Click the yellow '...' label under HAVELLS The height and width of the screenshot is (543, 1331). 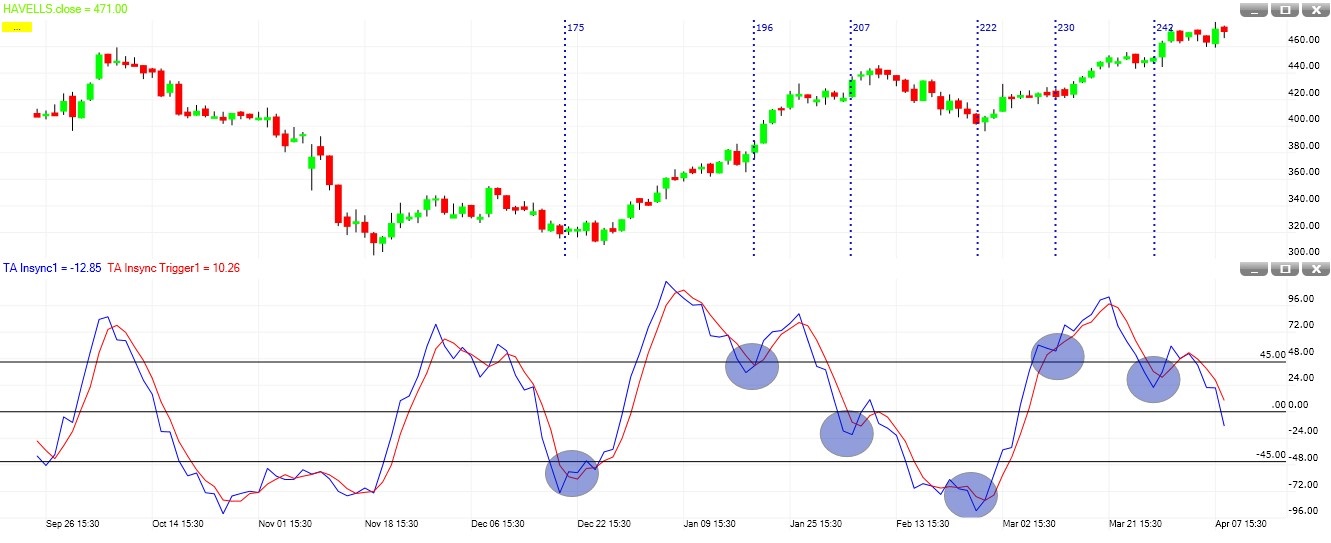[x=17, y=27]
